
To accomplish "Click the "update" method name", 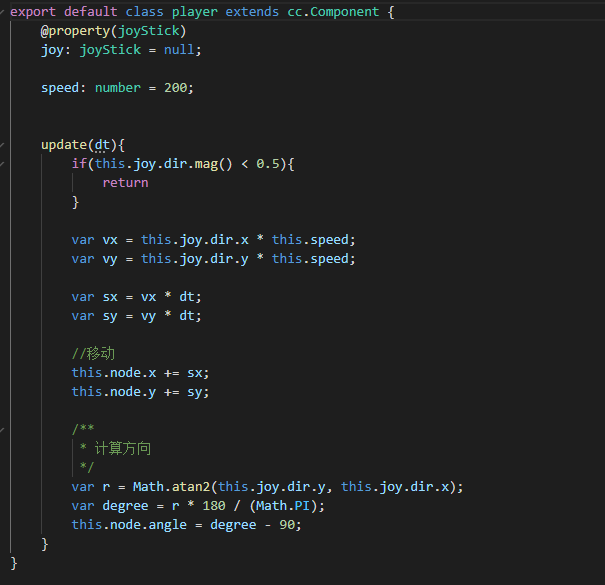I will pos(64,145).
